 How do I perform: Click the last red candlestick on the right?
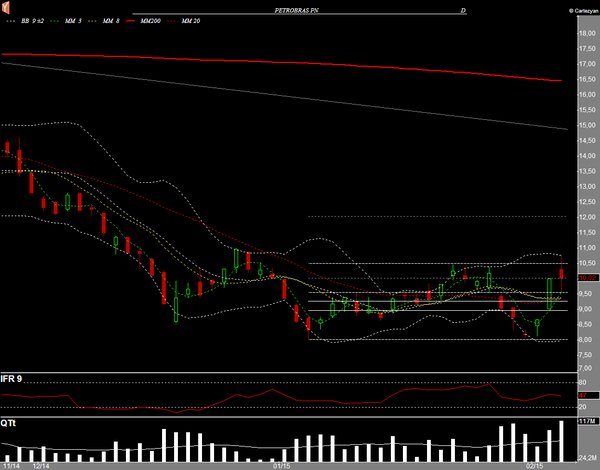coord(563,274)
